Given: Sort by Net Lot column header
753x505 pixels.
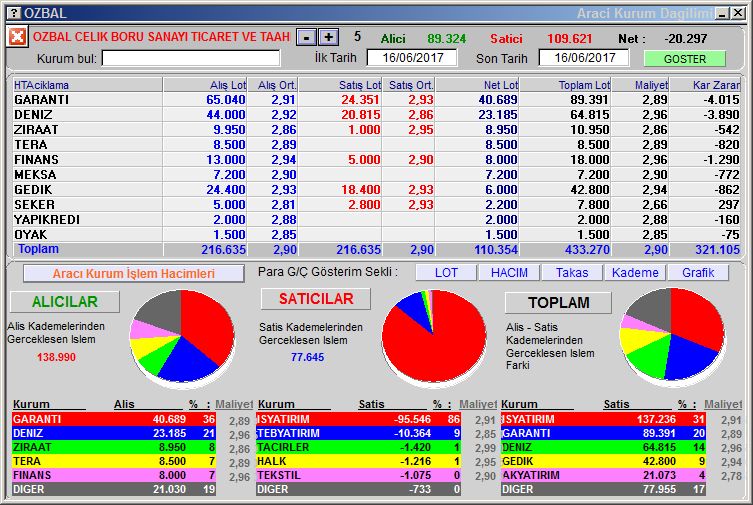Looking at the screenshot, I should (x=477, y=85).
